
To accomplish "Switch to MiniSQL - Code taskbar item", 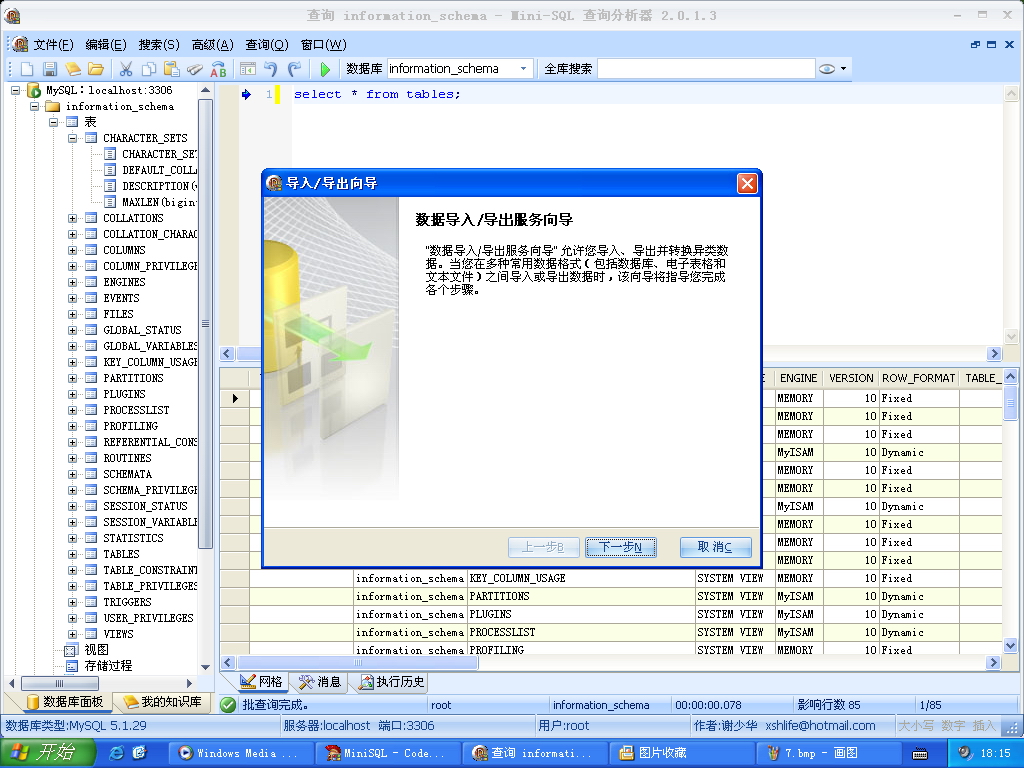I will [387, 753].
